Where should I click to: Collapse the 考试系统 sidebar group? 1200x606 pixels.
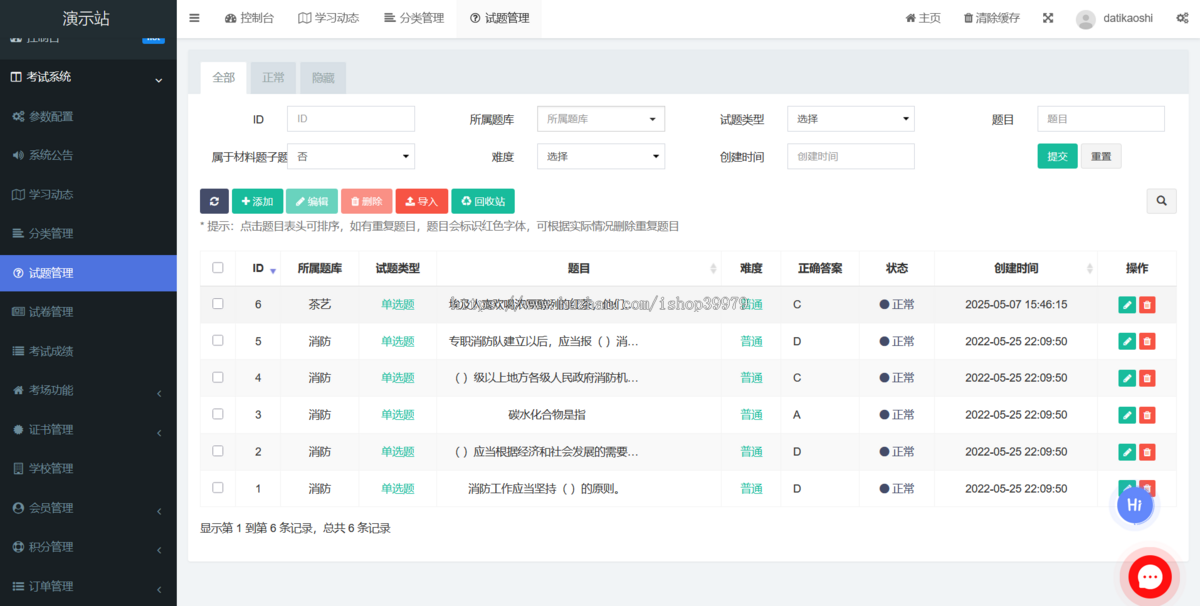pyautogui.click(x=88, y=77)
